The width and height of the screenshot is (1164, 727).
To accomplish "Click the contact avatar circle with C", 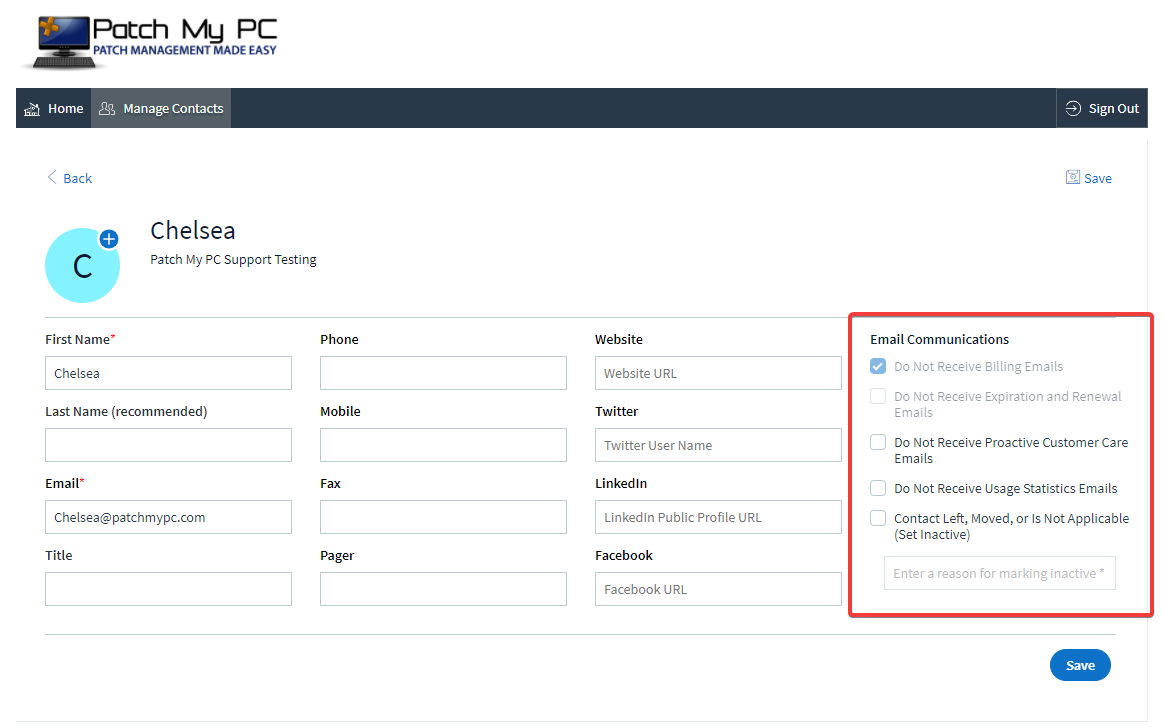I will click(x=82, y=265).
